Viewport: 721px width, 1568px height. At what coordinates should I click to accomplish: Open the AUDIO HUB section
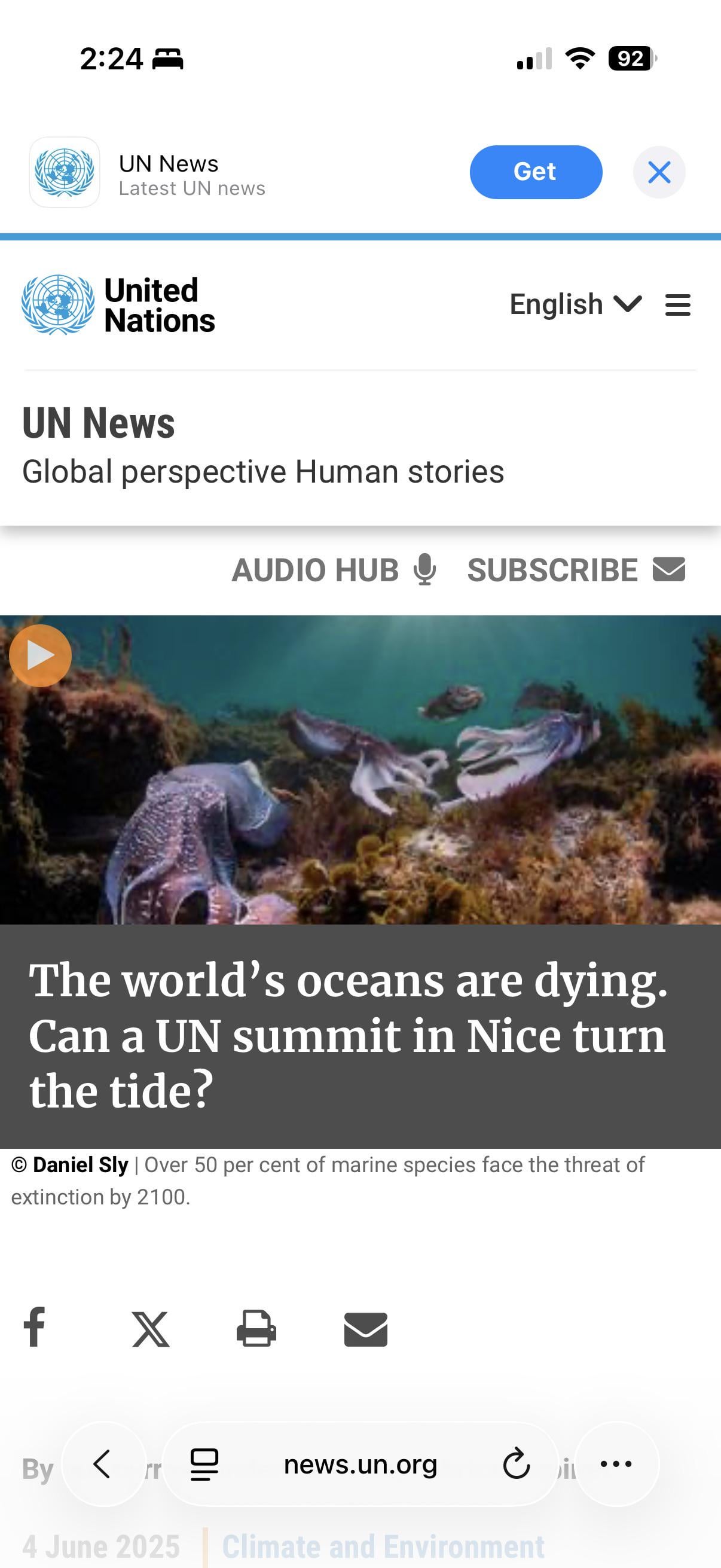(334, 570)
